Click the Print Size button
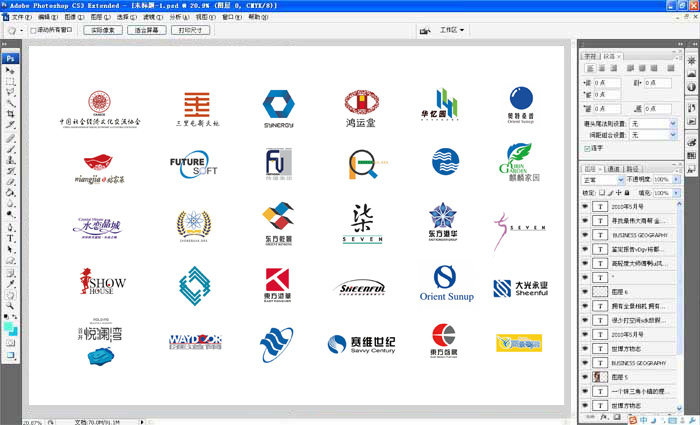 coord(190,30)
